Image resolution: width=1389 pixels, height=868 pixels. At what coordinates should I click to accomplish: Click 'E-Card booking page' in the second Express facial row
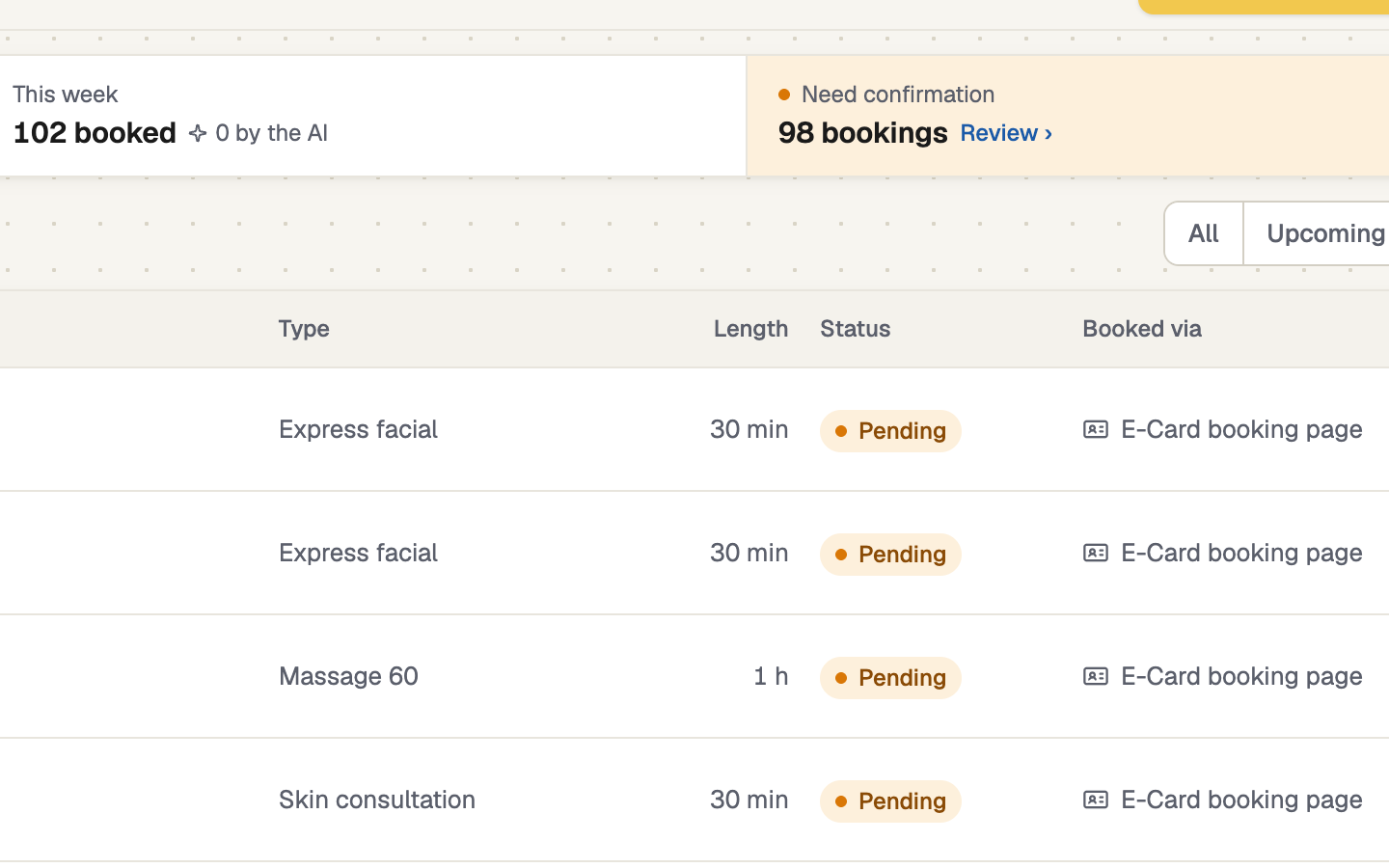(1241, 553)
